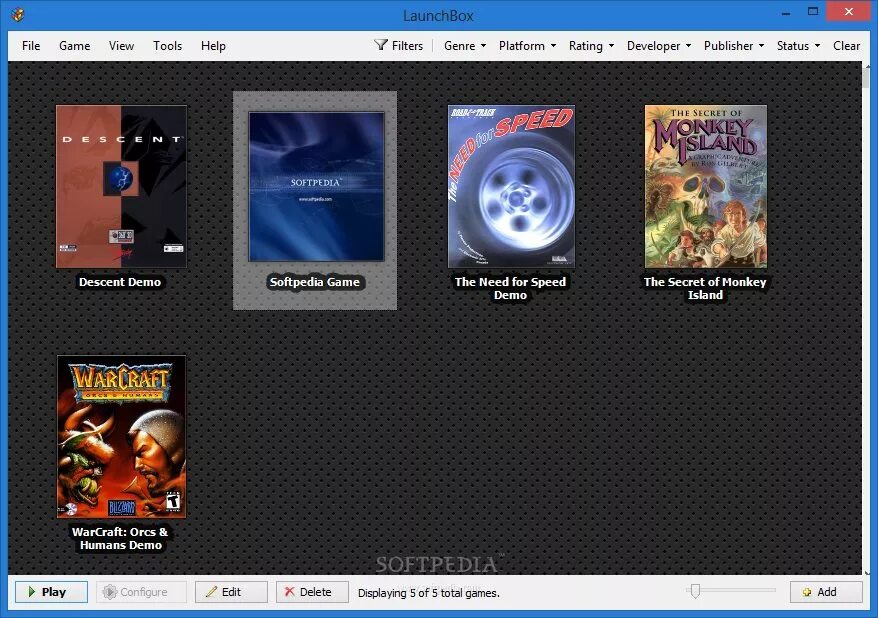Click scrollbar down arrow at bottom right
This screenshot has width=878, height=618.
point(867,572)
